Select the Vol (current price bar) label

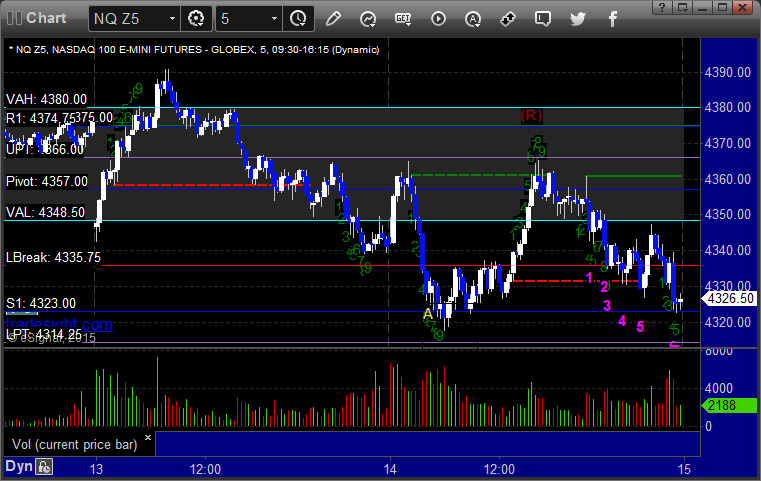[75, 445]
